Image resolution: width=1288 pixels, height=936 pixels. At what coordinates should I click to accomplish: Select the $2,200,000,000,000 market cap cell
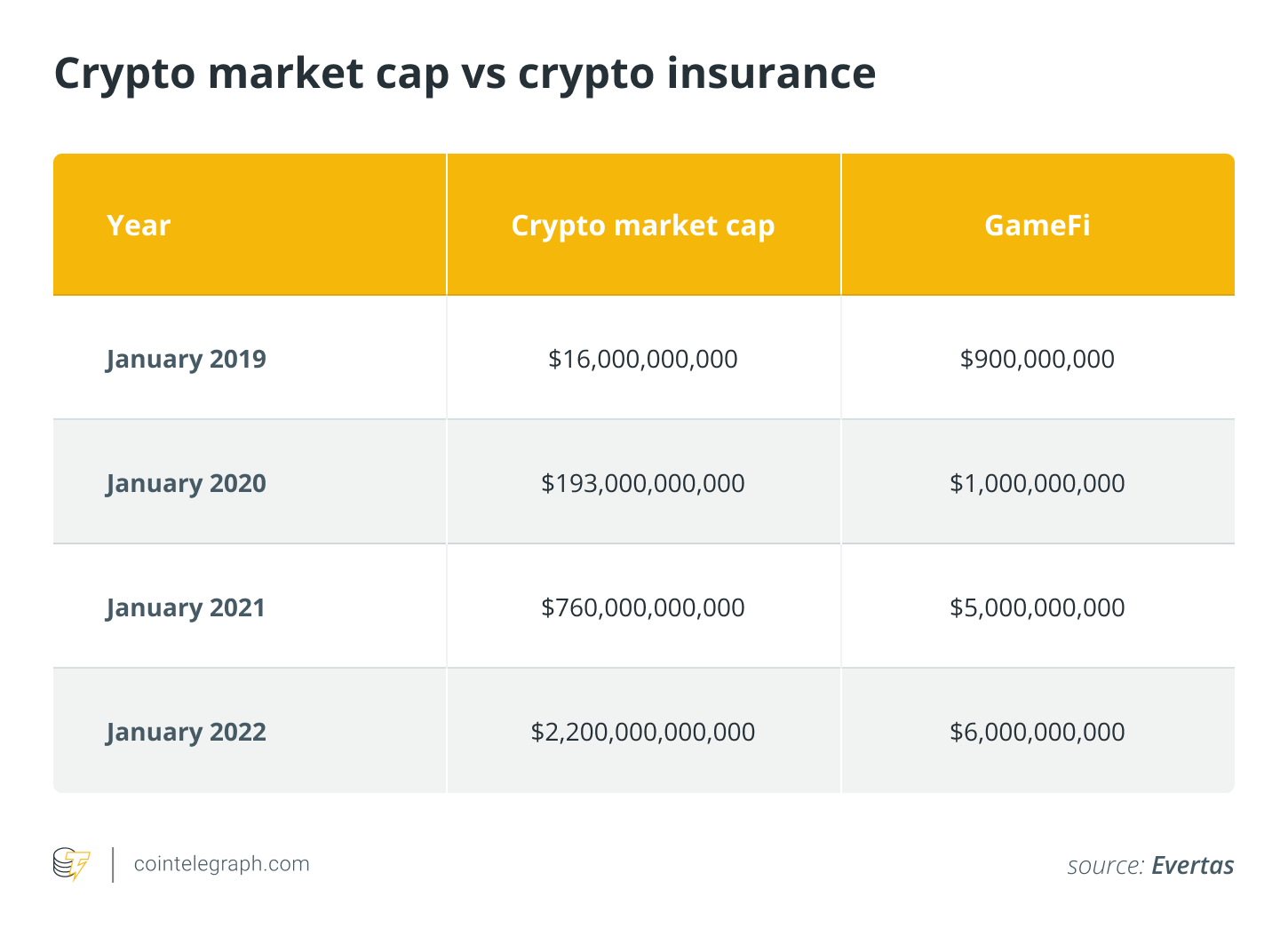click(643, 732)
